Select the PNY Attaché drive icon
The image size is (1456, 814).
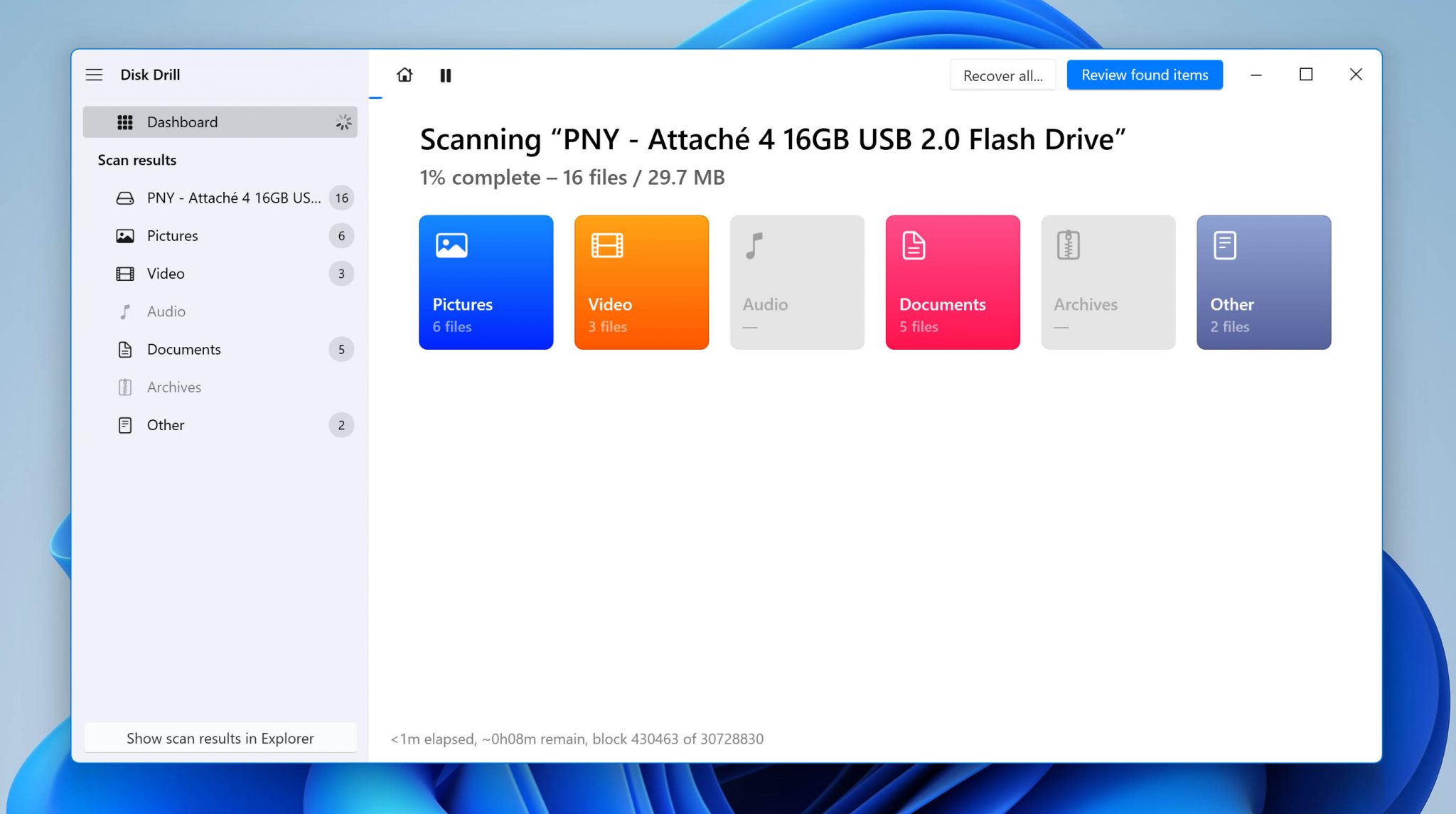[x=125, y=198]
